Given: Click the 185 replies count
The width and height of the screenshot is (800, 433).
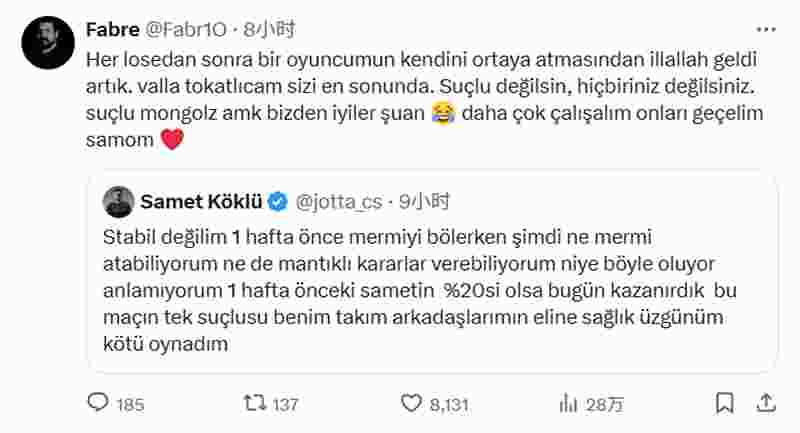Looking at the screenshot, I should point(130,404).
